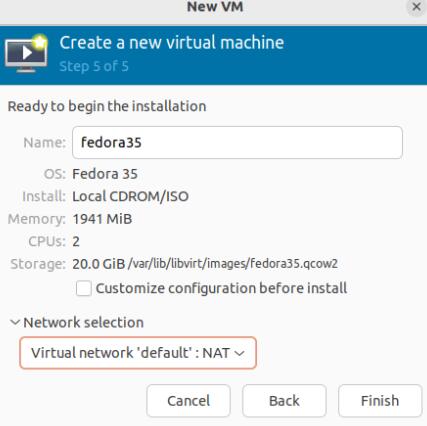
Task: Close the New VM dialog window
Action: 416,7
